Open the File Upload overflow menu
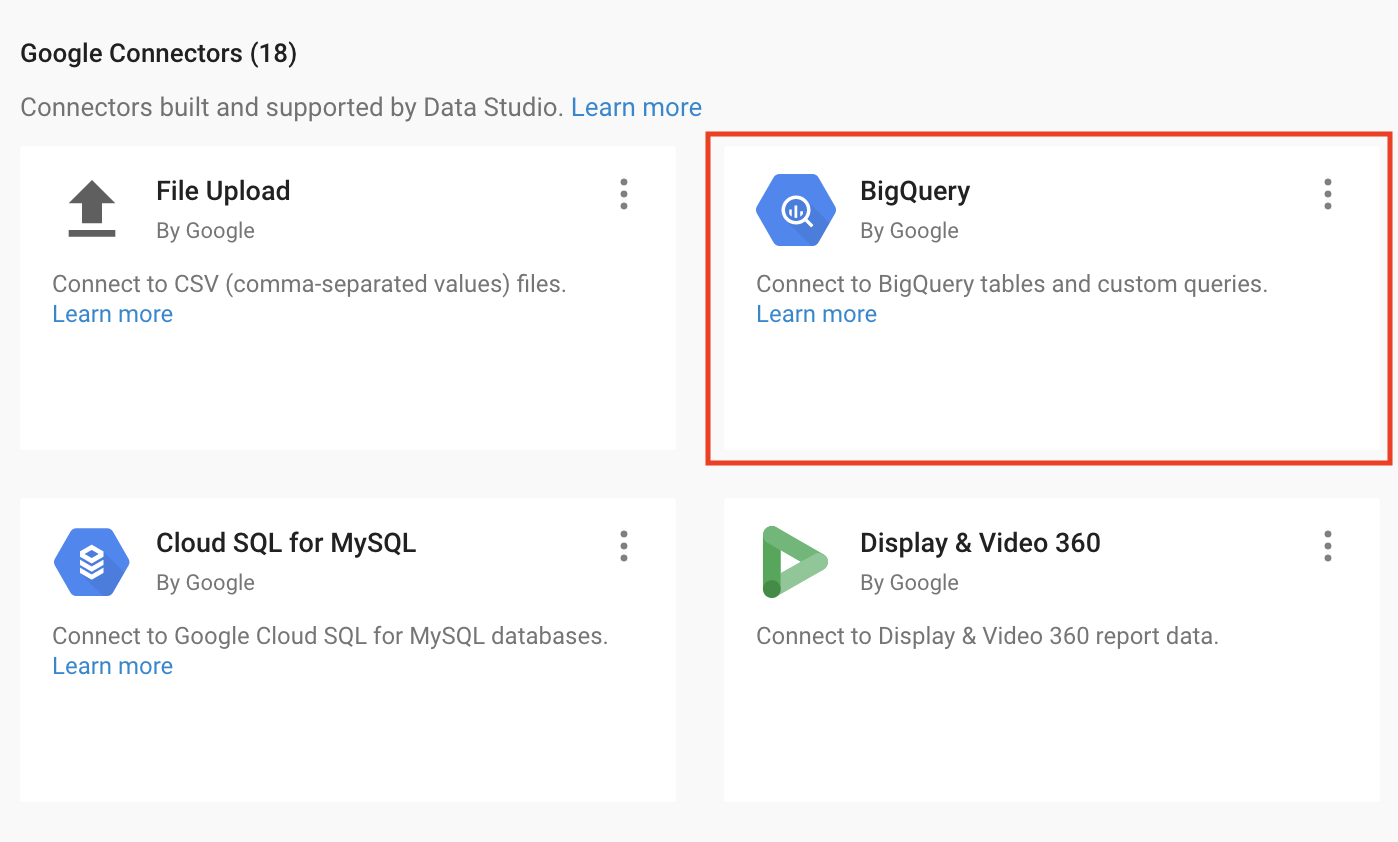This screenshot has height=842, width=1398. pos(623,194)
